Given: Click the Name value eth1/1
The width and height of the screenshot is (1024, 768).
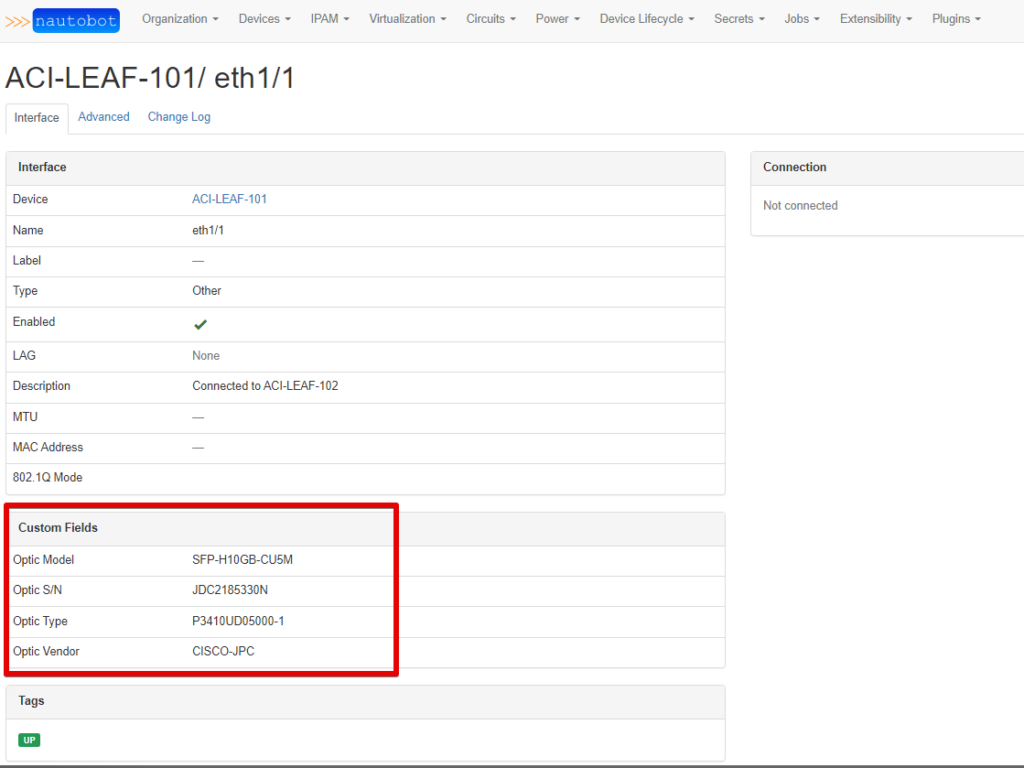Looking at the screenshot, I should click(208, 231).
